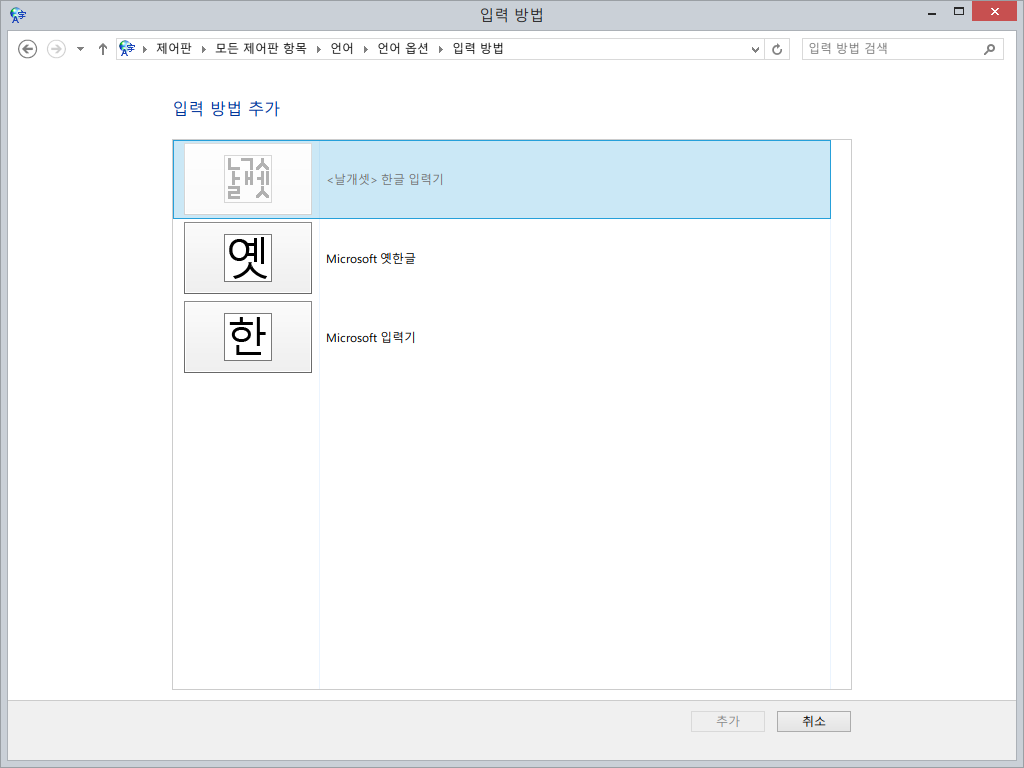Select Microsoft 옛한글 list entry text
Image resolution: width=1024 pixels, height=768 pixels.
(x=370, y=259)
